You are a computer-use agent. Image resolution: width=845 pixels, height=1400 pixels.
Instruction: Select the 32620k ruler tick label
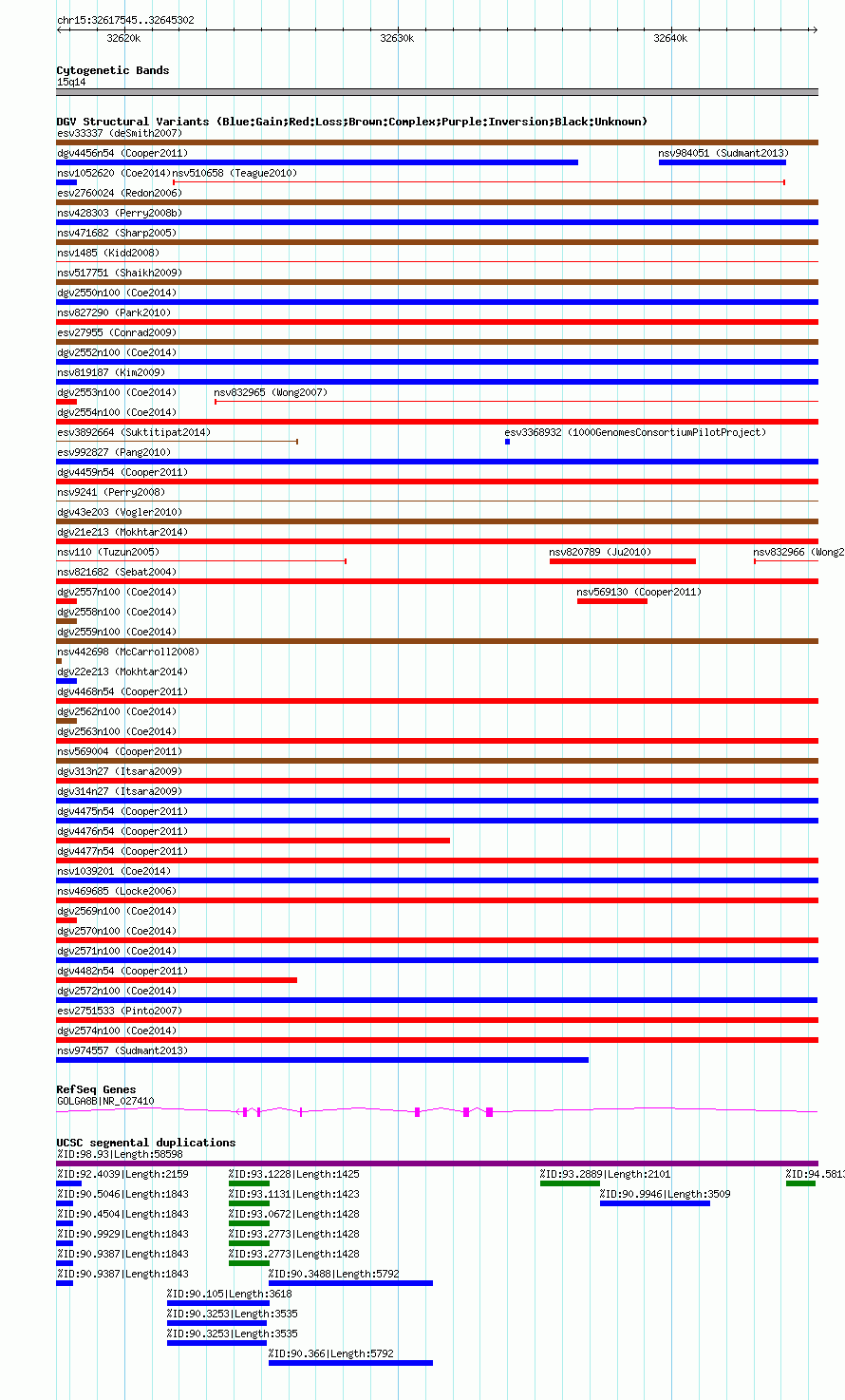pos(123,38)
